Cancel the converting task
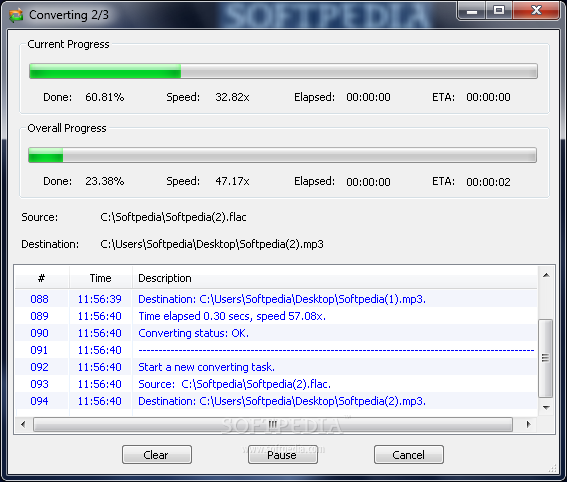 (x=409, y=455)
